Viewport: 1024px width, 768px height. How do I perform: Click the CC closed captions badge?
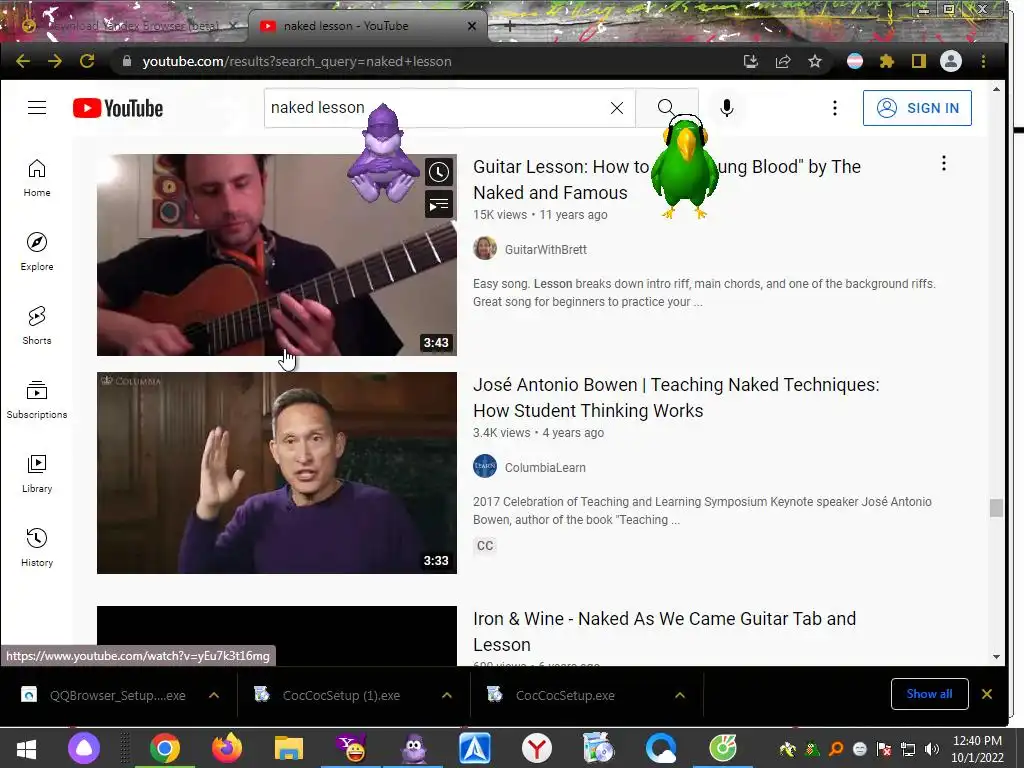tap(485, 545)
